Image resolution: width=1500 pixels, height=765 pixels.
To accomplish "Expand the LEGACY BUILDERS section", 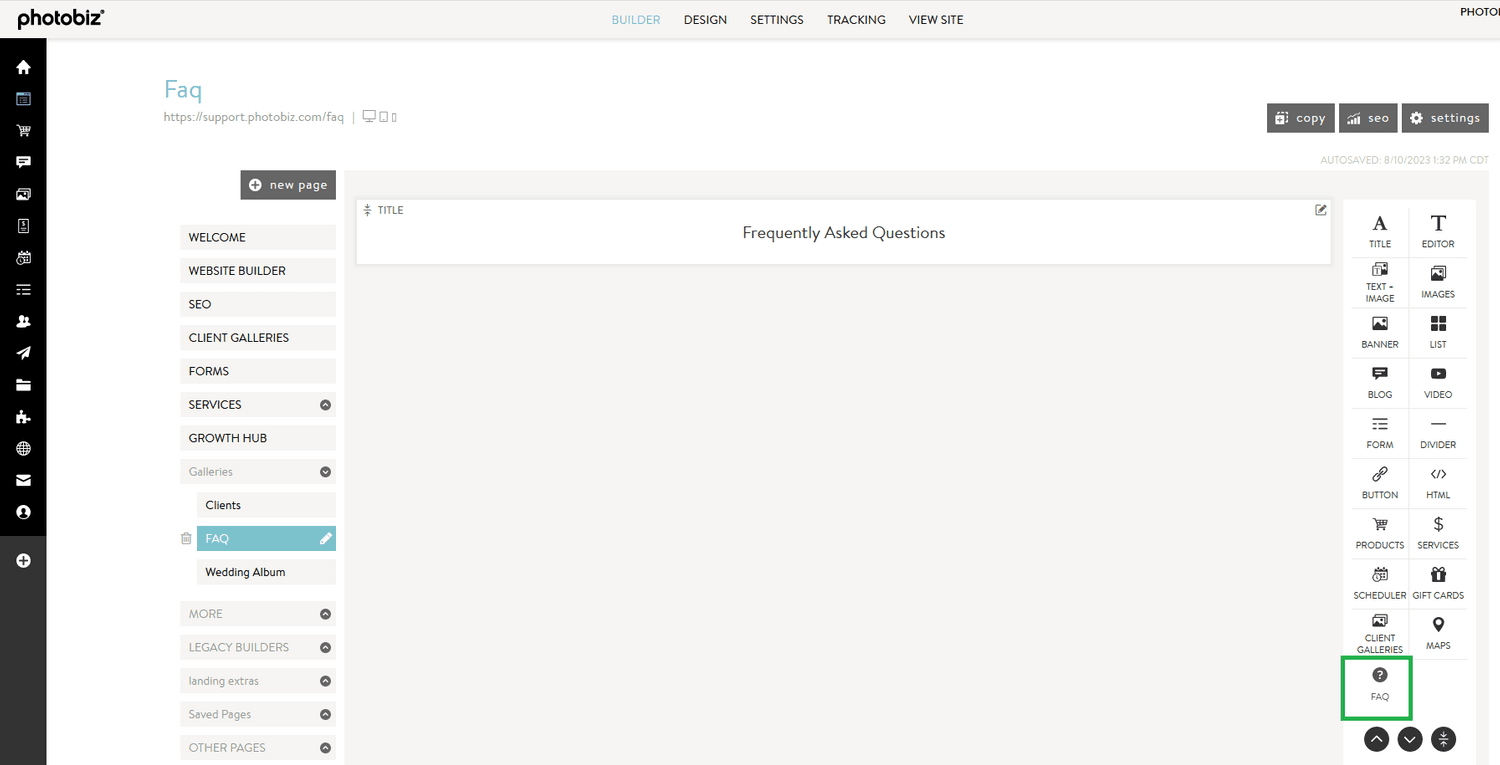I will pyautogui.click(x=324, y=647).
